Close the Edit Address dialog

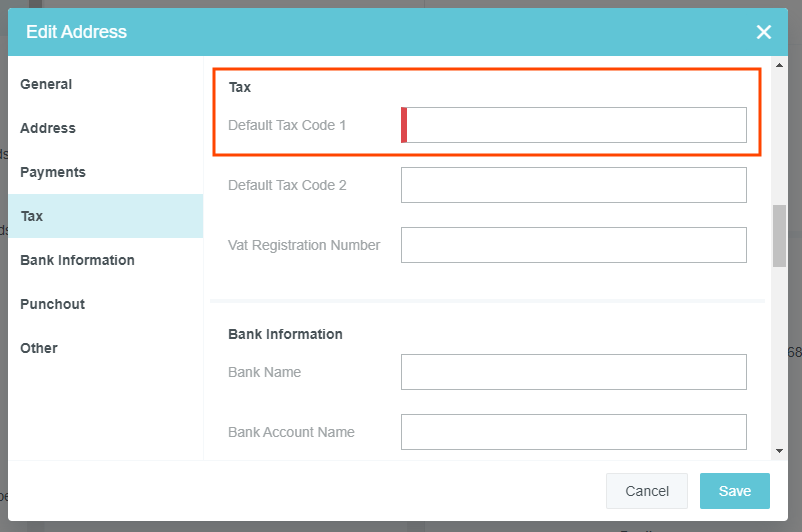[764, 32]
